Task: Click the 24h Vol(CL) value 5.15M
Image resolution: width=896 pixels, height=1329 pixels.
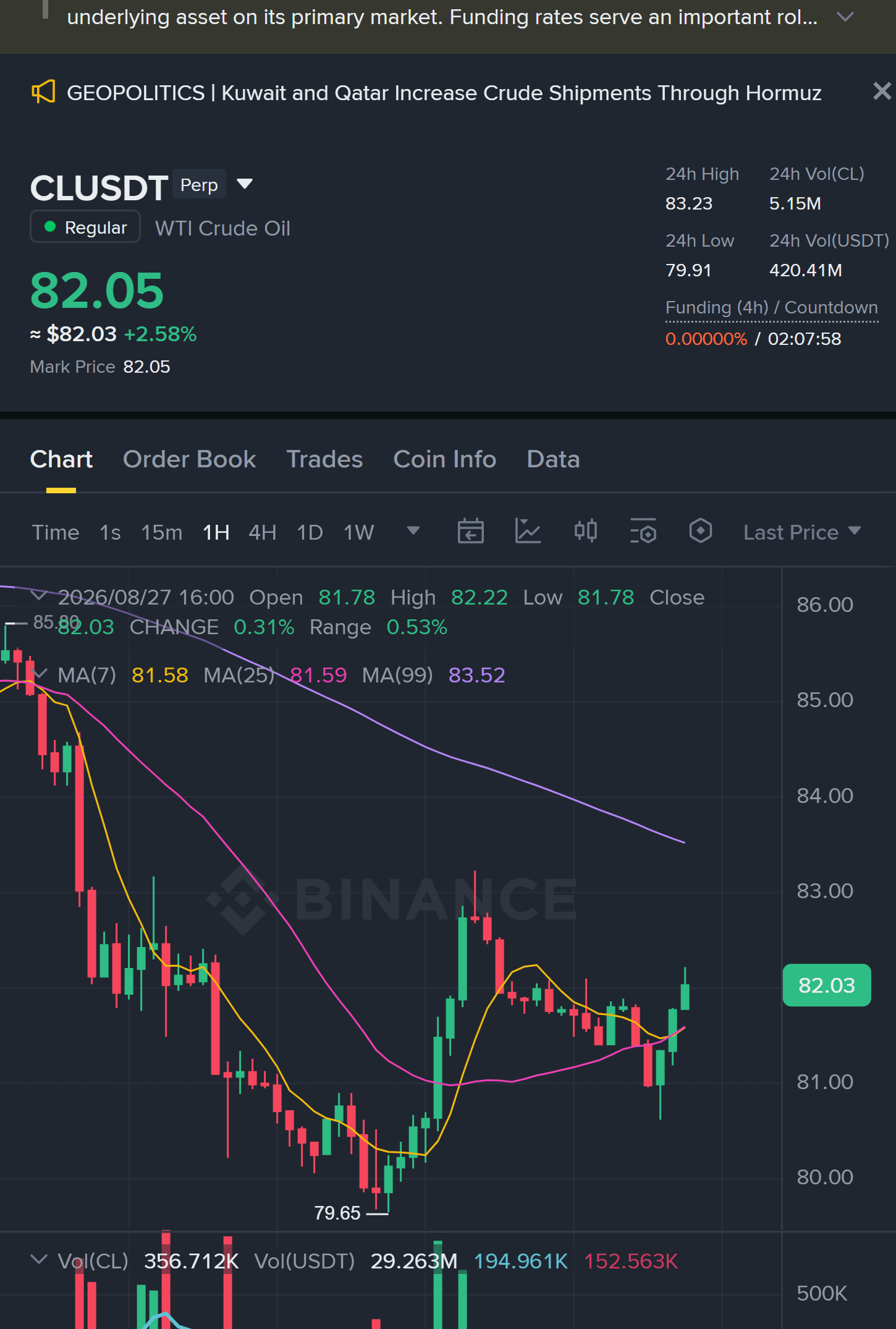Action: coord(795,203)
